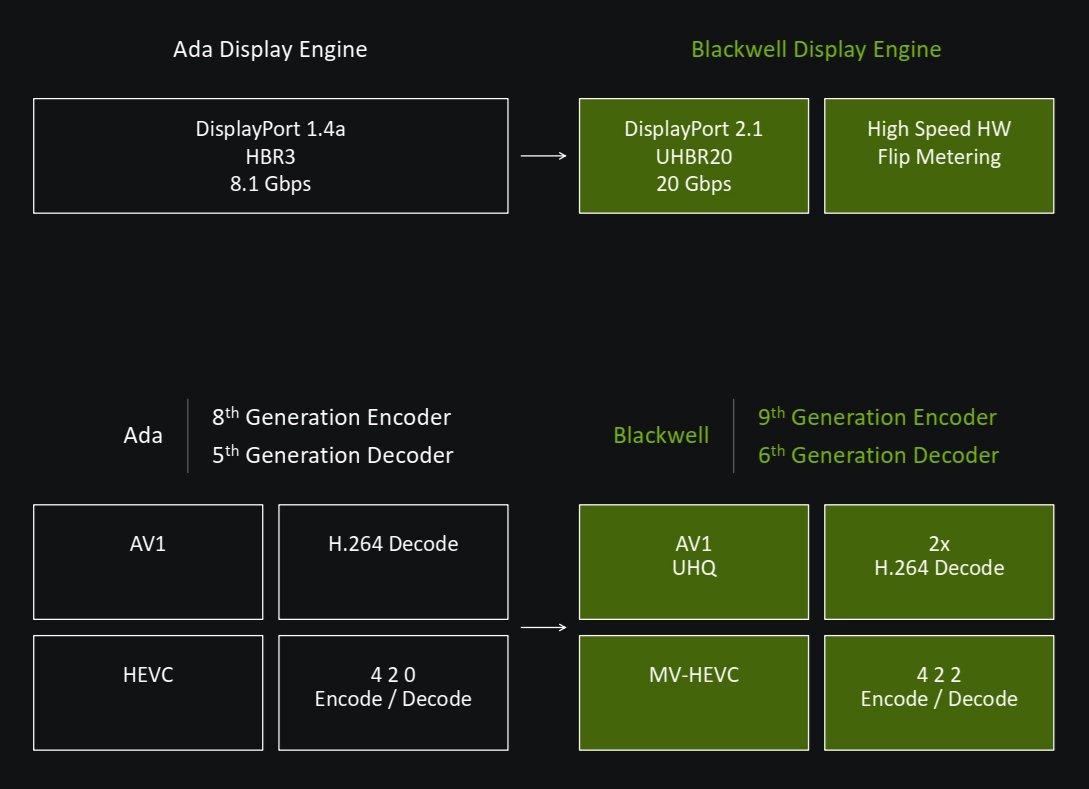Click the Blackwell Display Engine heading
The width and height of the screenshot is (1089, 789).
coord(816,49)
